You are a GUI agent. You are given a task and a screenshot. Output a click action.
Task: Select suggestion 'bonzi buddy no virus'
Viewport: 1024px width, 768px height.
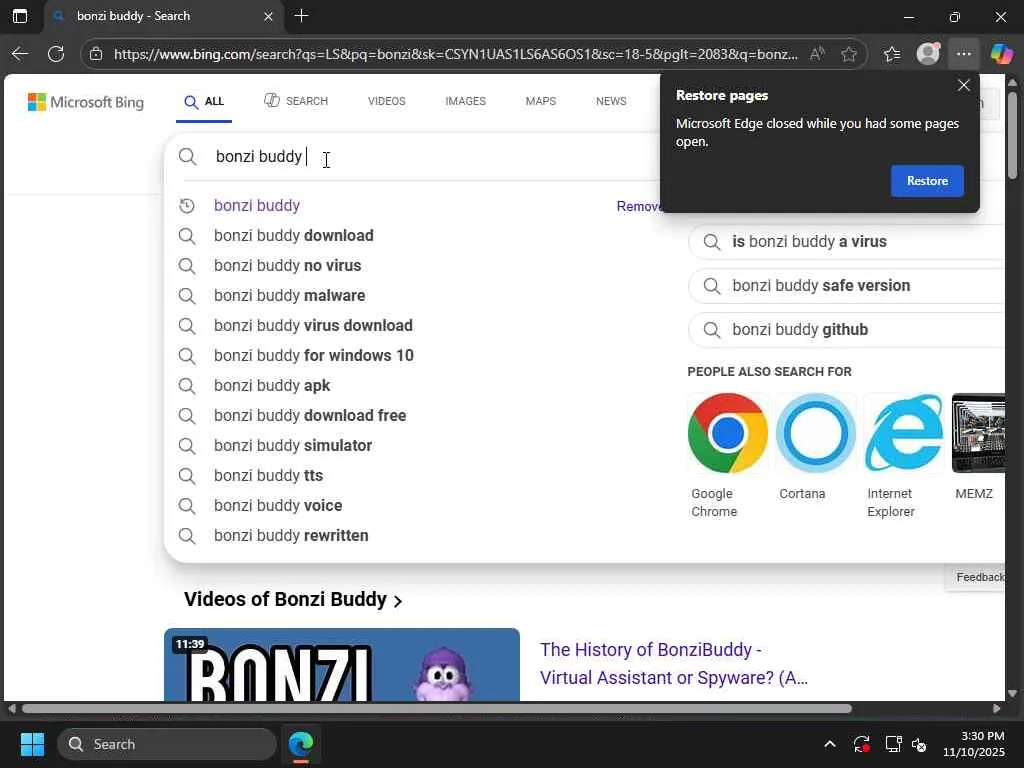[287, 266]
